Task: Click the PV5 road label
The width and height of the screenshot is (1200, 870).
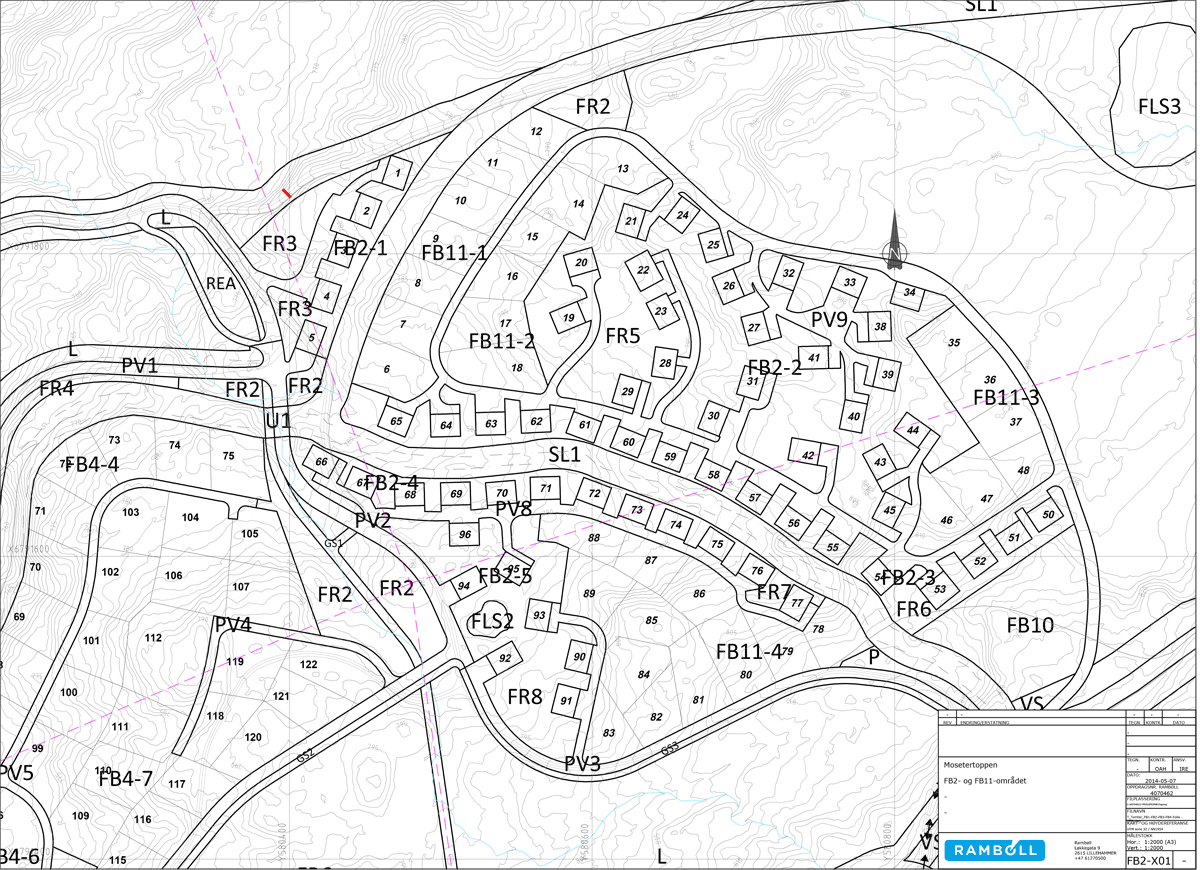Action: tap(16, 772)
